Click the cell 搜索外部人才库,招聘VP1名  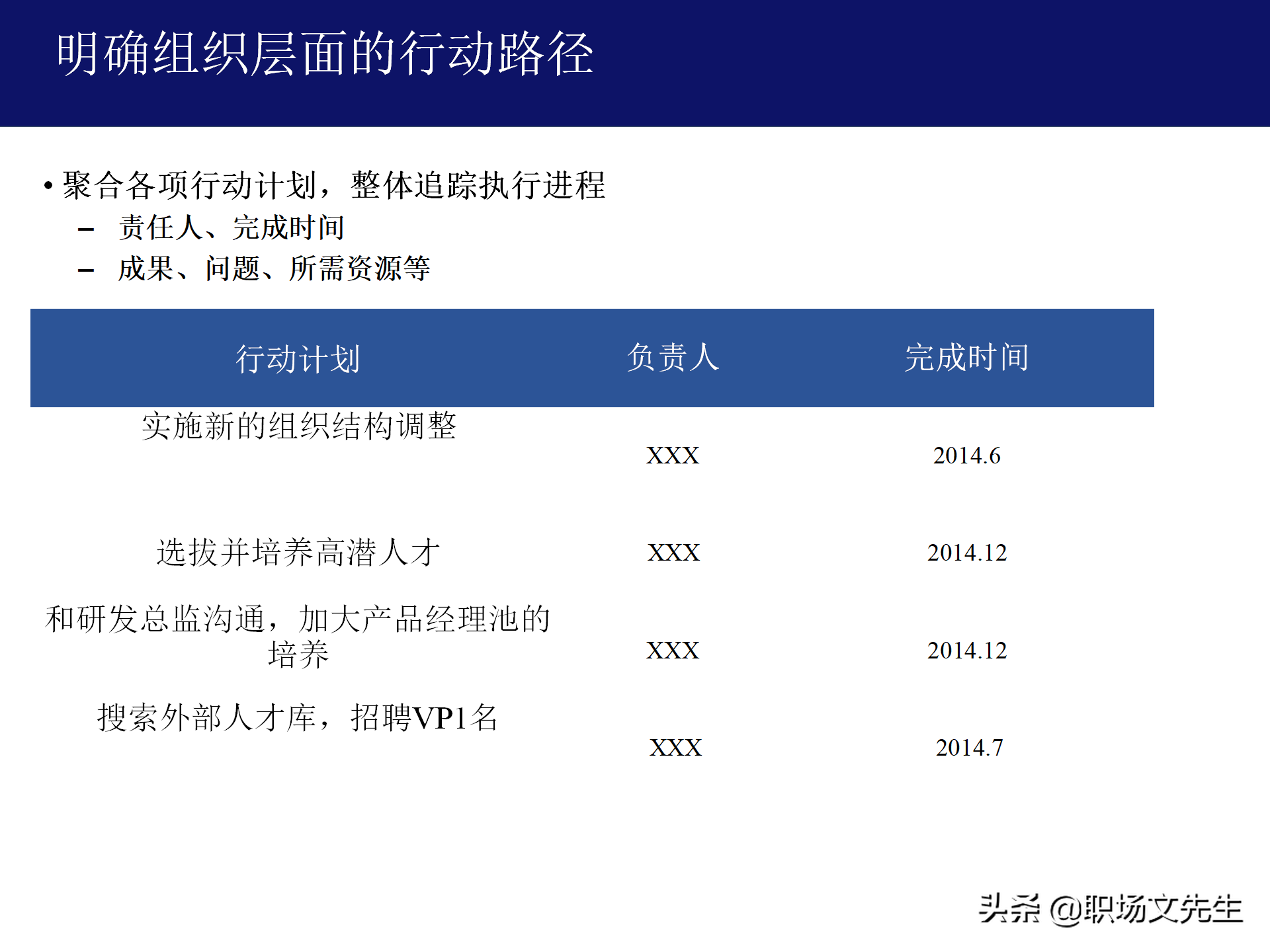click(x=298, y=717)
